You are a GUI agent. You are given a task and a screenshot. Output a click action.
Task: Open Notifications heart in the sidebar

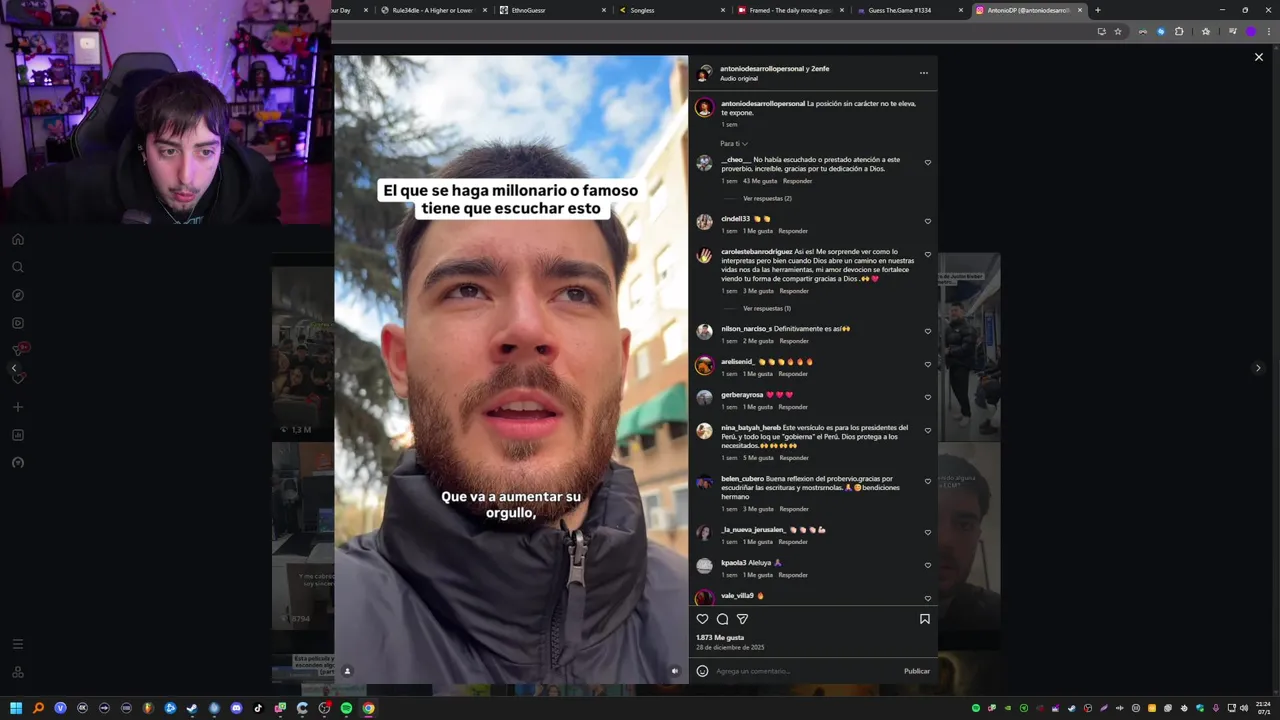17,378
